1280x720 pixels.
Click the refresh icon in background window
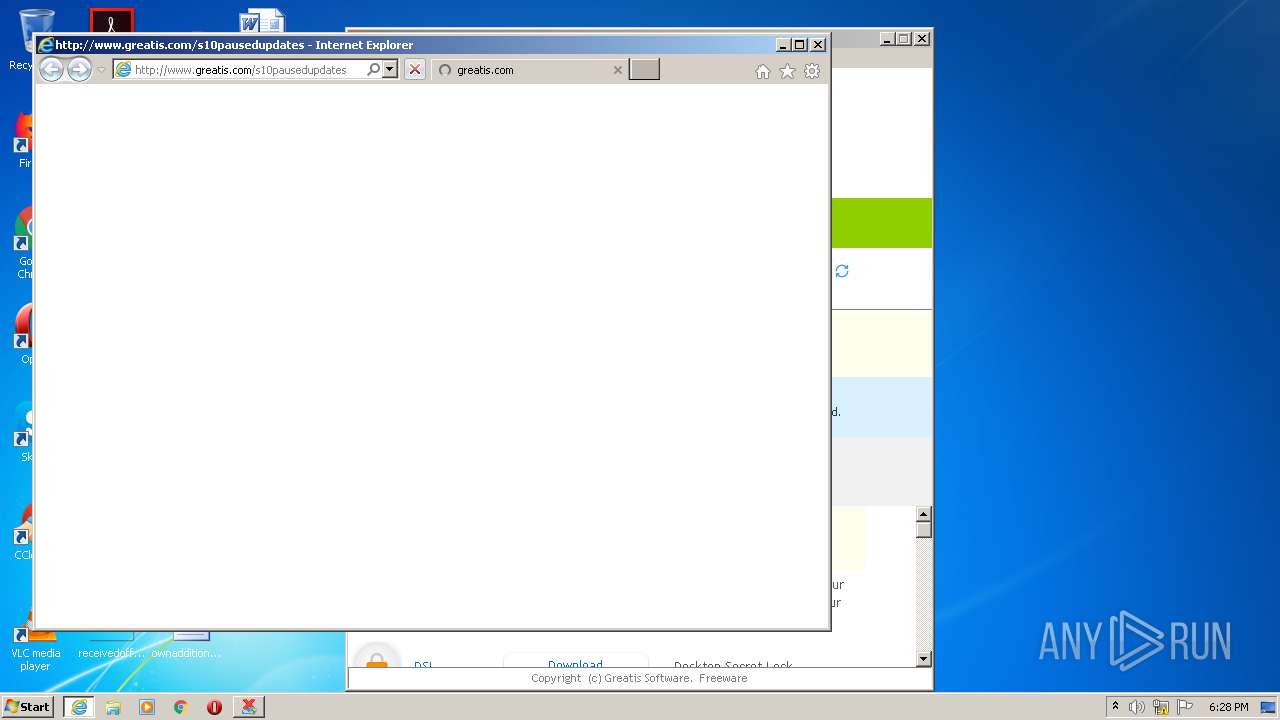pos(842,271)
